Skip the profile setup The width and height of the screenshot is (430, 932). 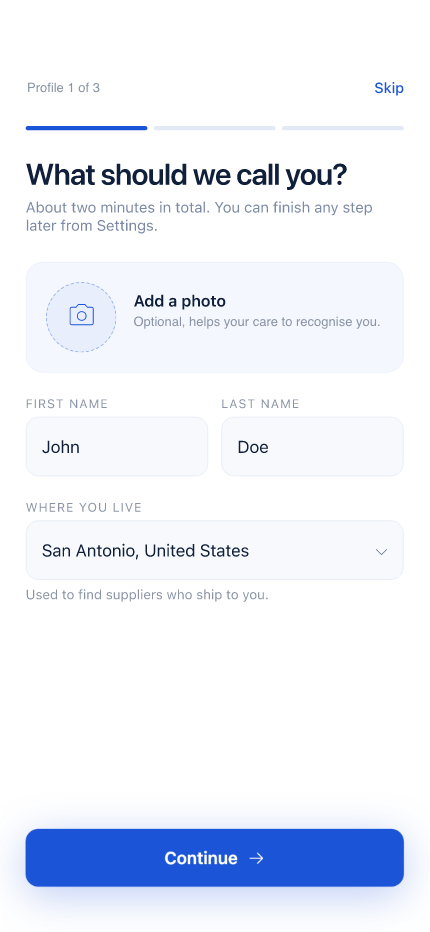point(389,88)
